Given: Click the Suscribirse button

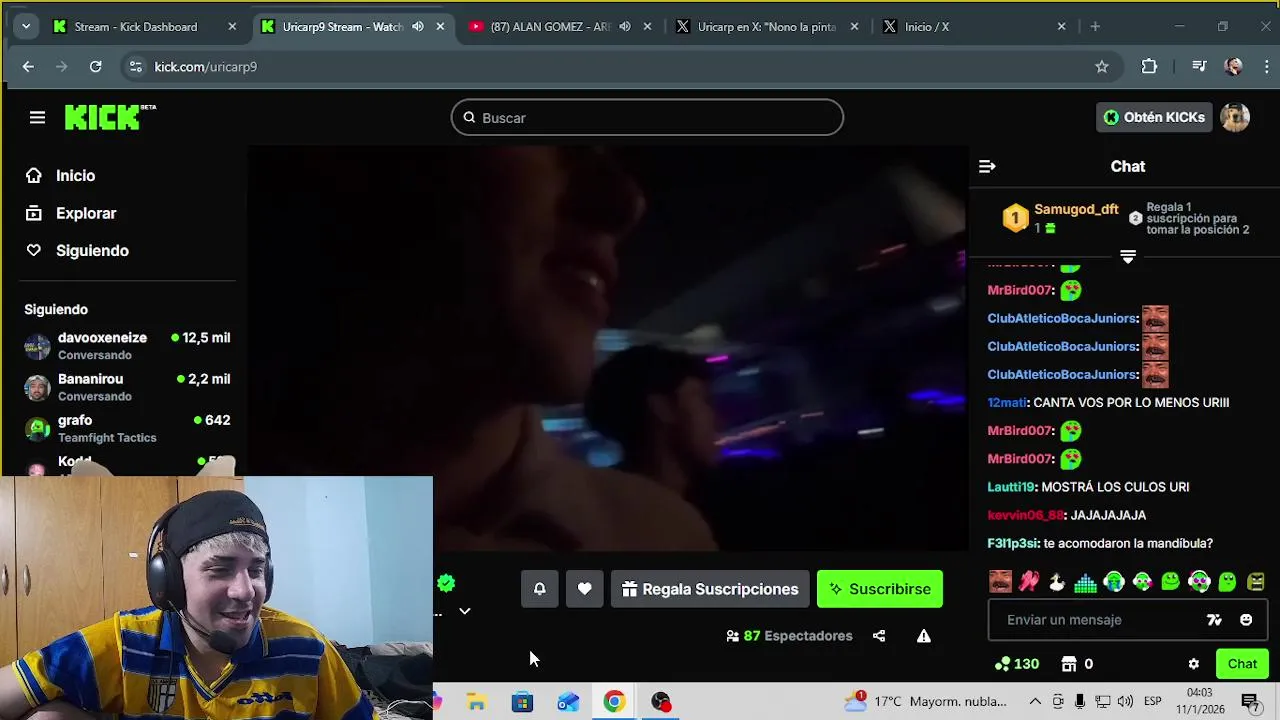Looking at the screenshot, I should click(880, 589).
